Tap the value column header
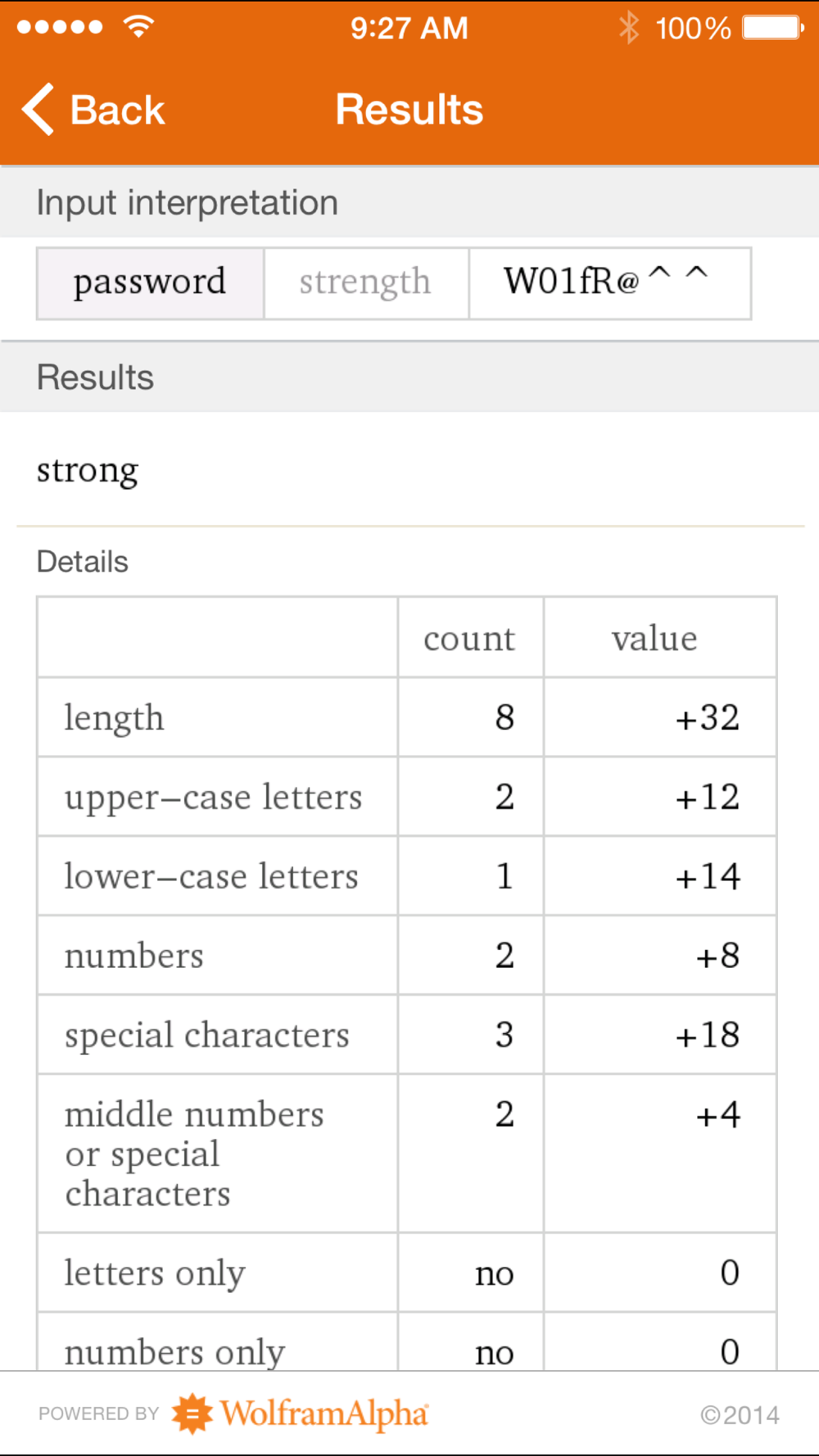 pos(655,638)
